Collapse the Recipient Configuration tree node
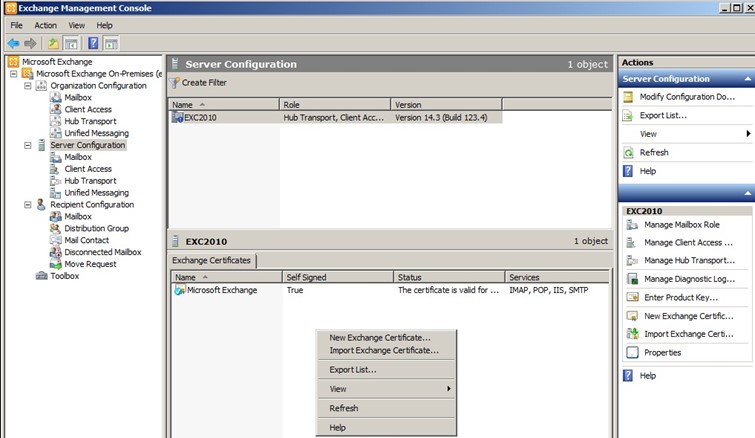755x438 pixels. (x=27, y=205)
